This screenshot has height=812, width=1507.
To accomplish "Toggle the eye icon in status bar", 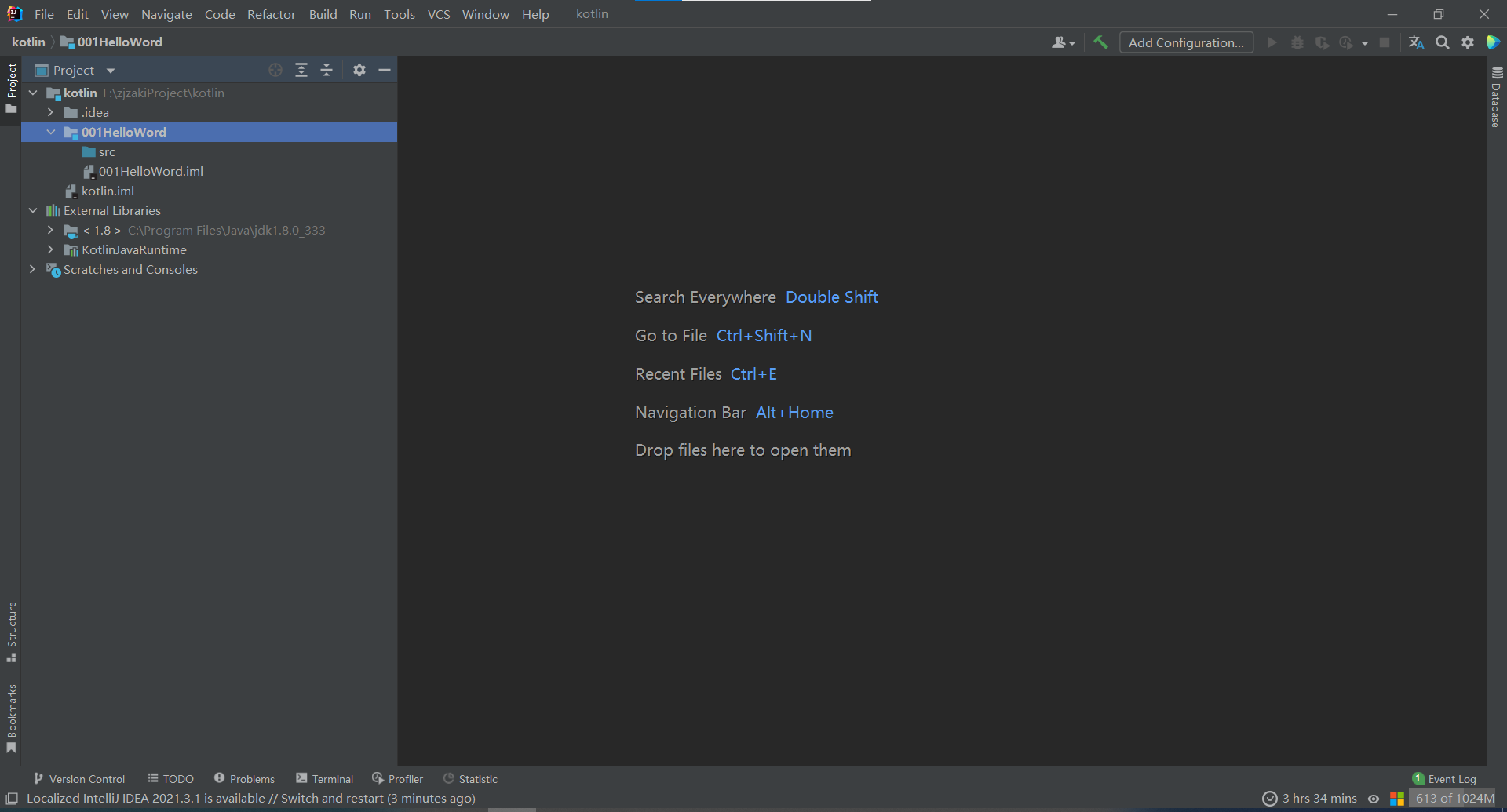I will pyautogui.click(x=1374, y=799).
